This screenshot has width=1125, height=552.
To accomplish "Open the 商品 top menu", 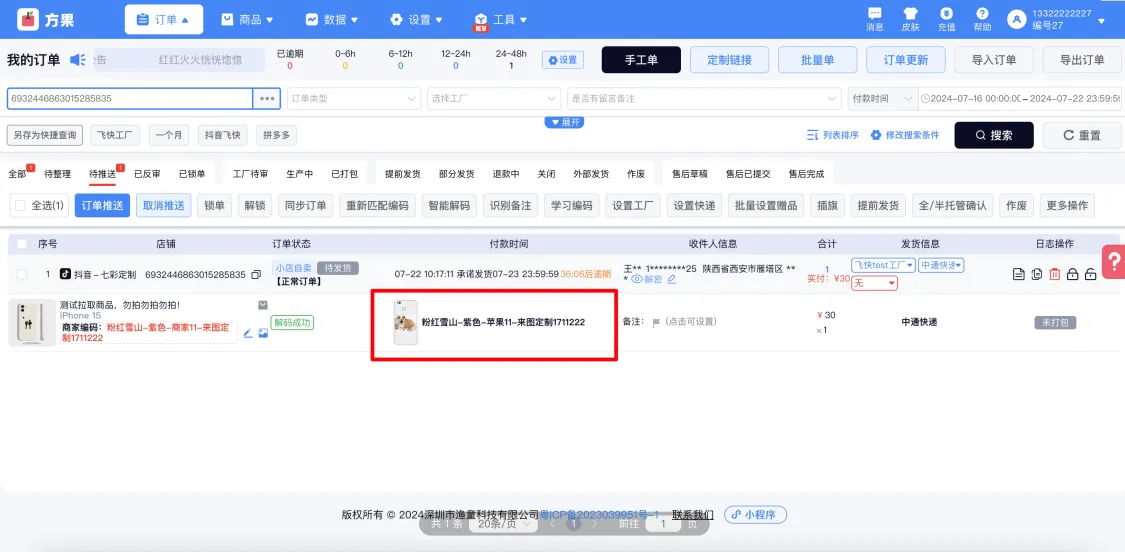I will pos(248,19).
